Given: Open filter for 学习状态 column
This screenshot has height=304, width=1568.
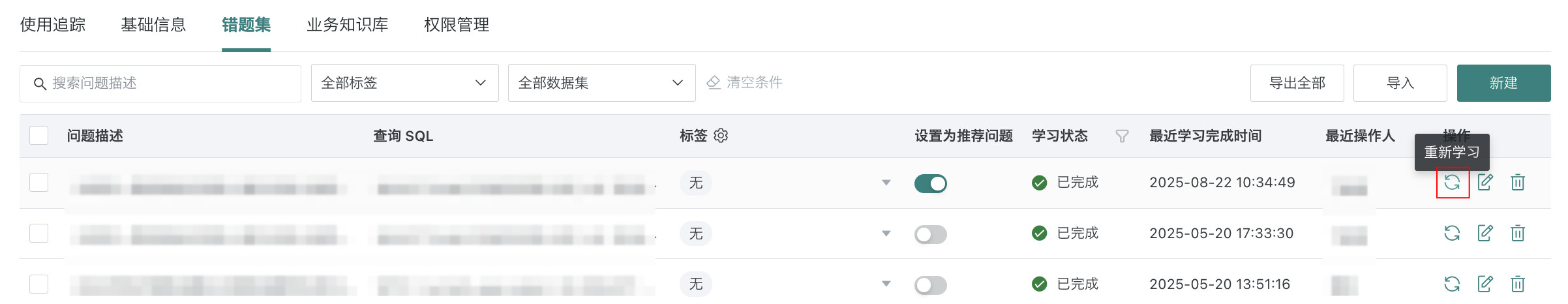Looking at the screenshot, I should (x=1122, y=136).
